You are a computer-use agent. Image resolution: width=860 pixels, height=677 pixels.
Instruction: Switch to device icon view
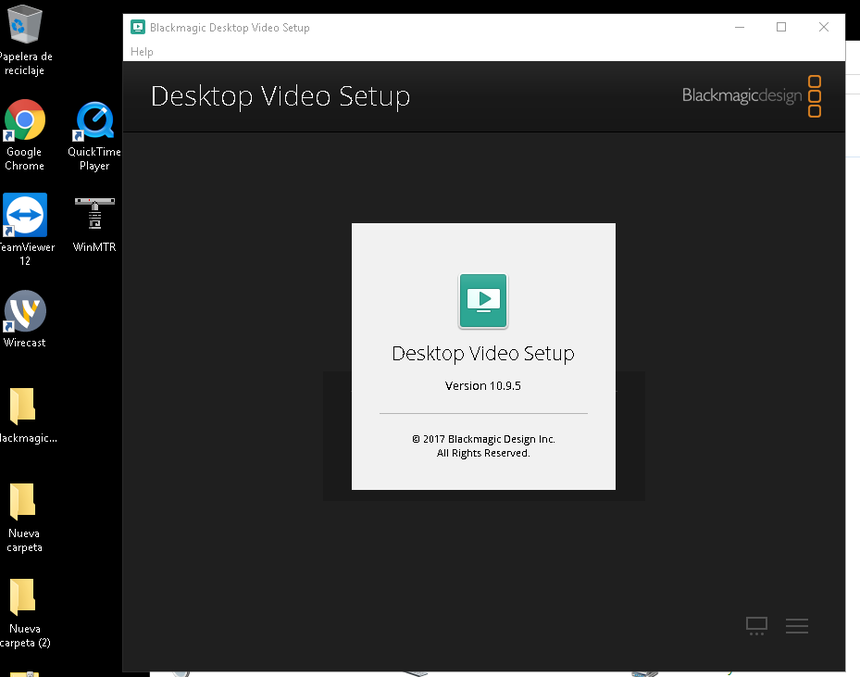click(x=756, y=626)
